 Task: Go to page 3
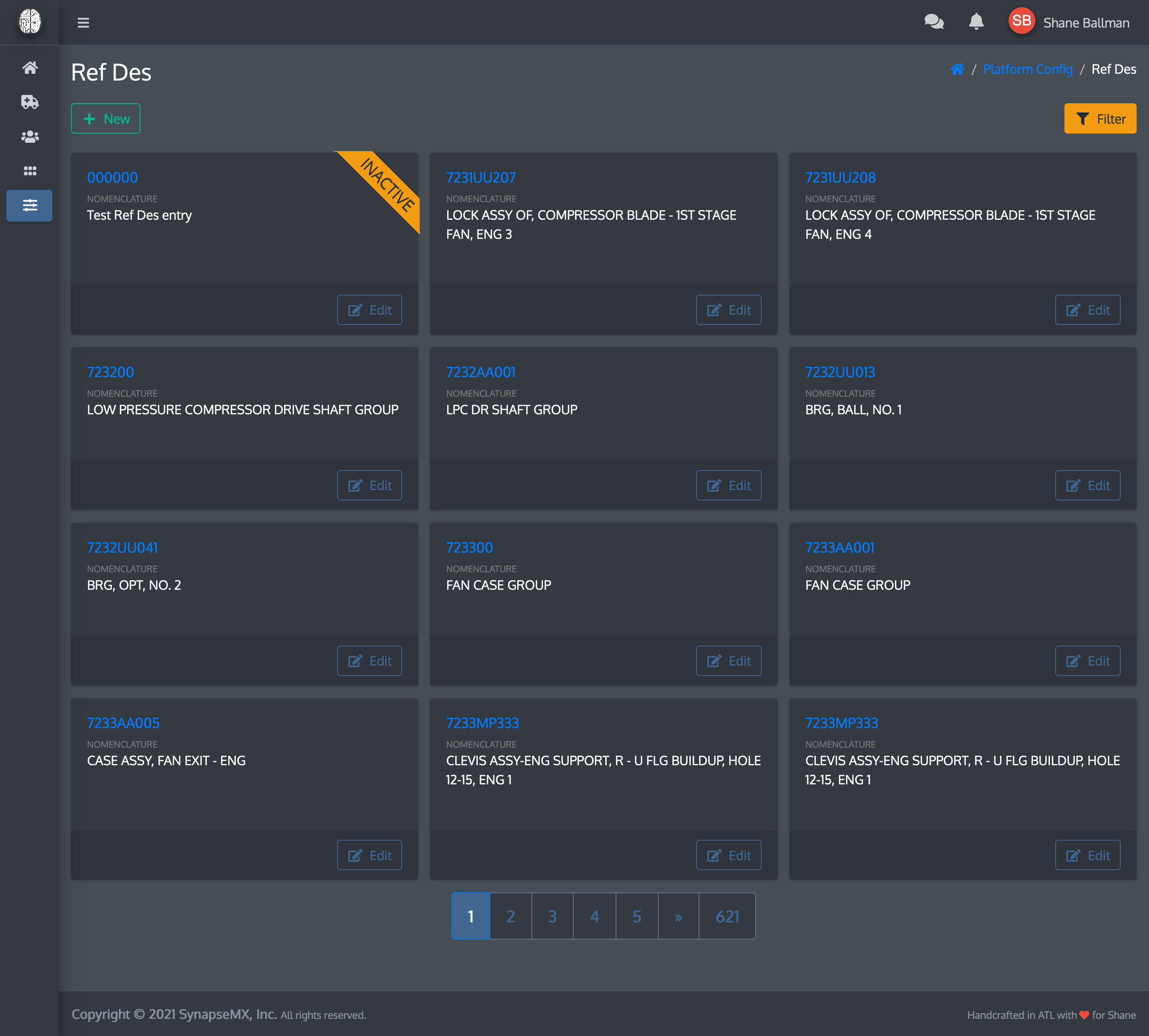point(552,916)
